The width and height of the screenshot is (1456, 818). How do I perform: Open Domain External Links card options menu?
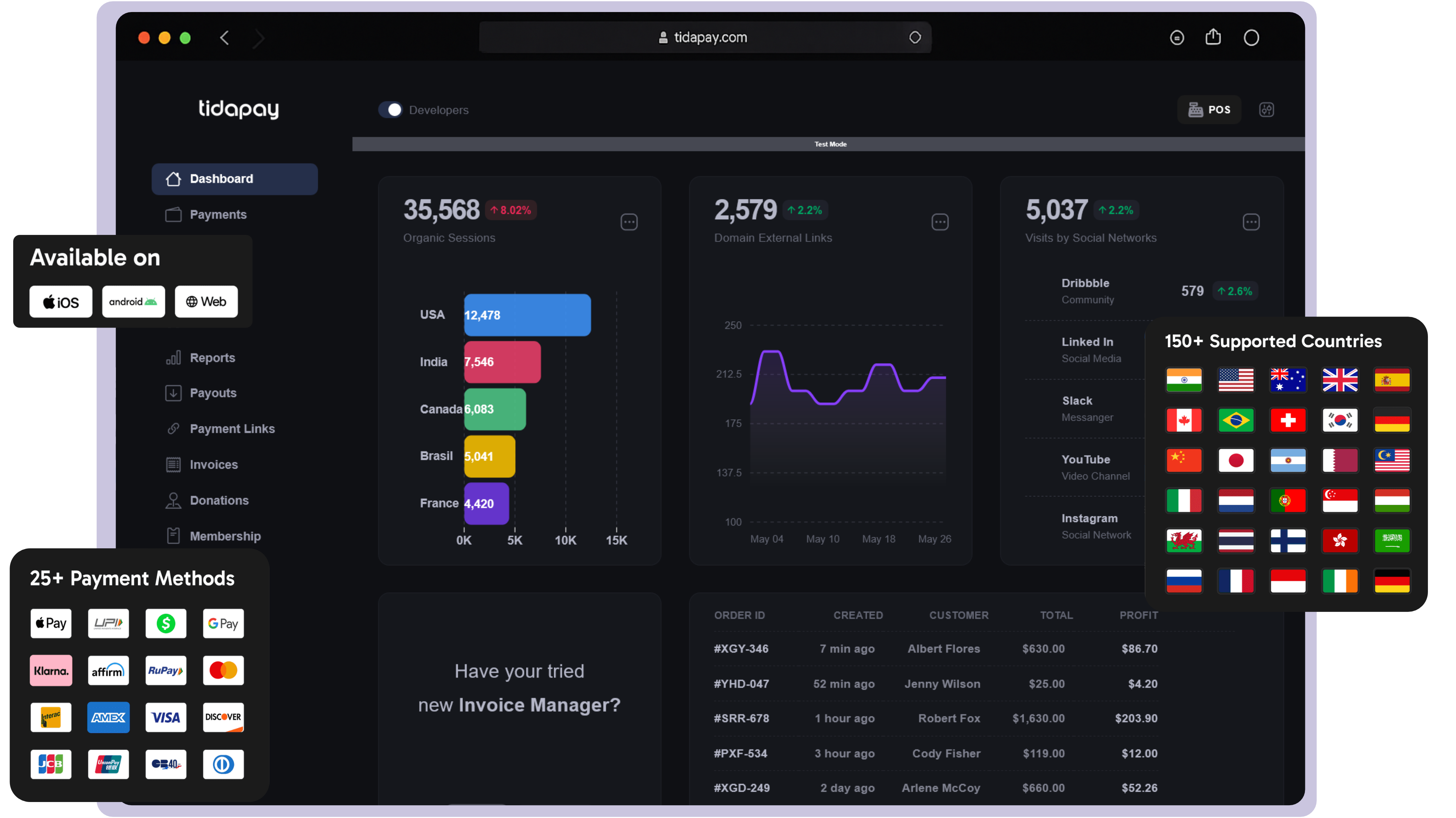(940, 222)
